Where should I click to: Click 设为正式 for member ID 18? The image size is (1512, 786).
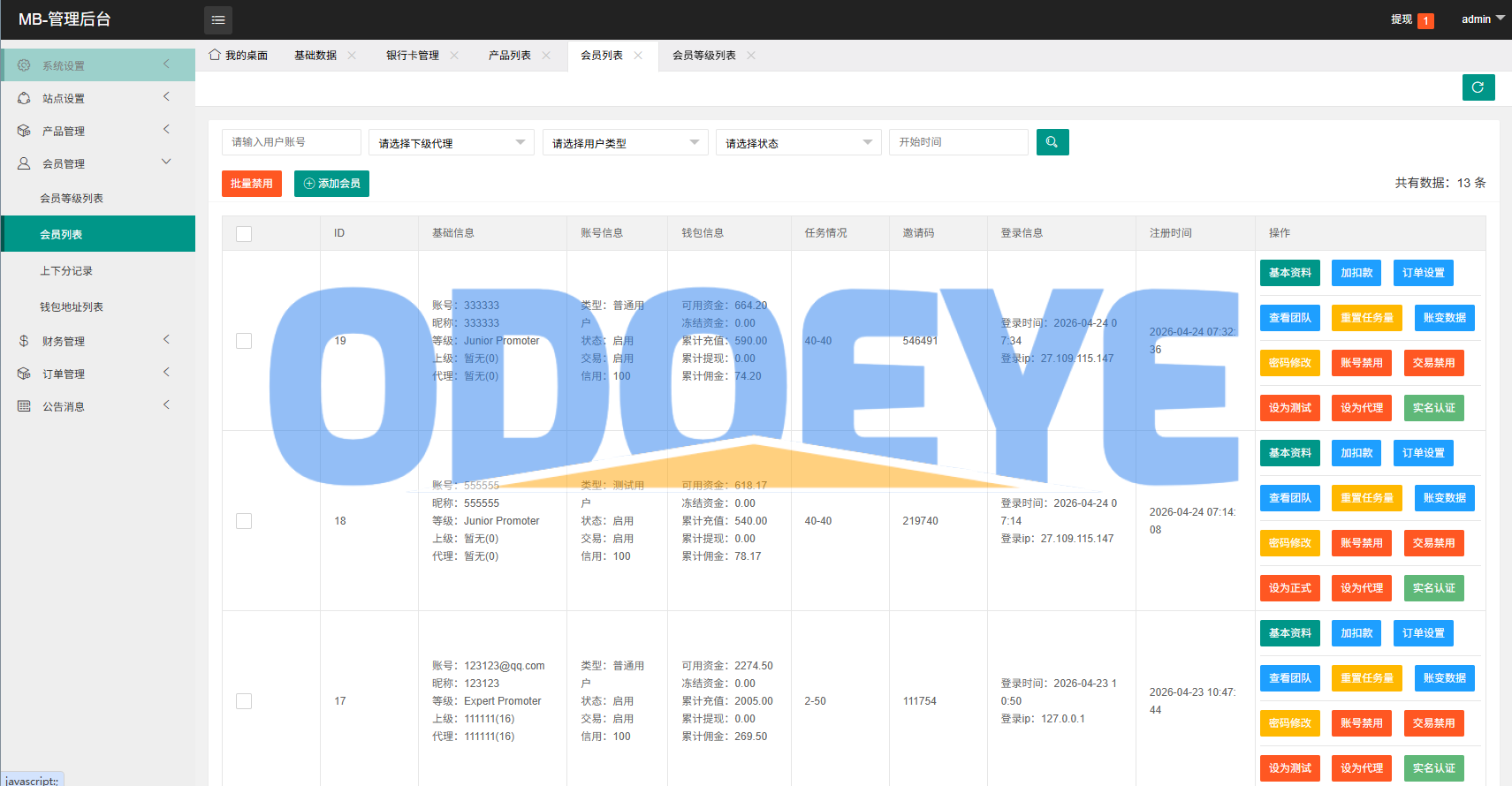point(1290,588)
